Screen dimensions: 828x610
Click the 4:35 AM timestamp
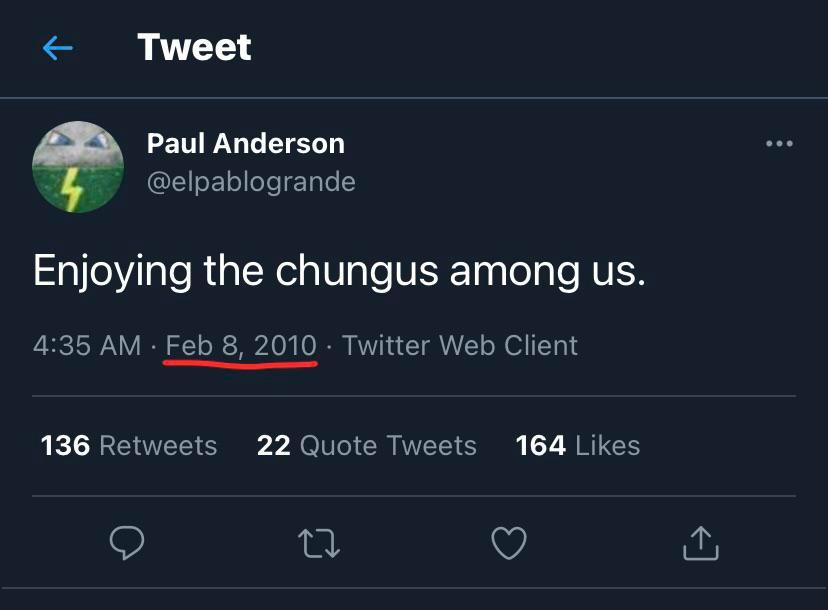[x=87, y=346]
